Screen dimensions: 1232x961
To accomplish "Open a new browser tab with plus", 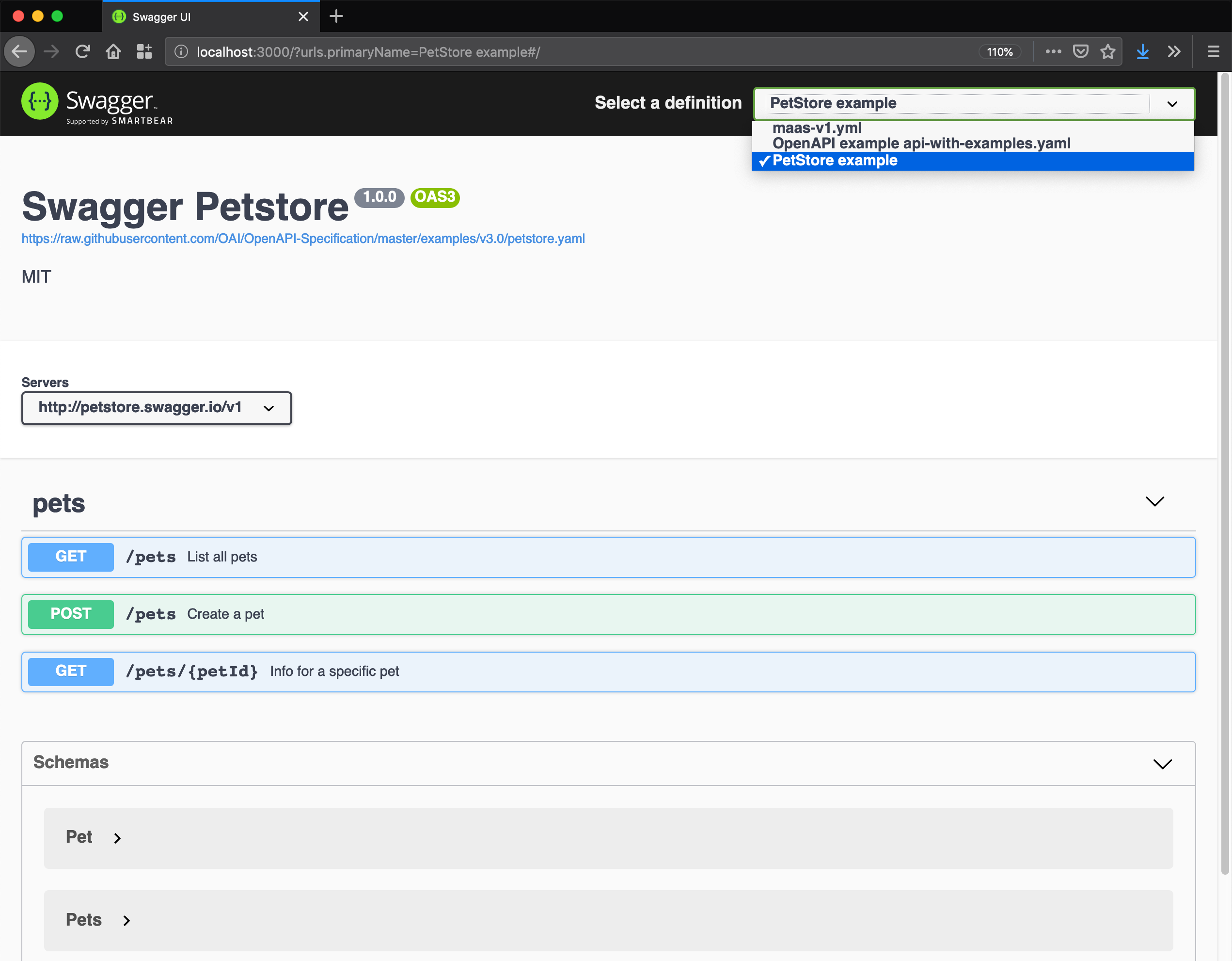I will pos(336,16).
